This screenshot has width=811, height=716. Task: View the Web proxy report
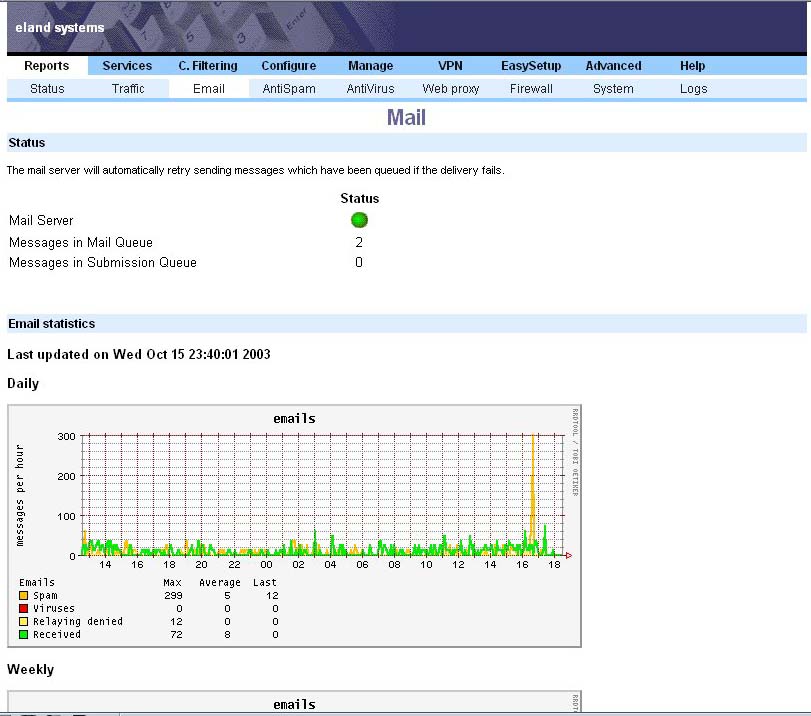[x=450, y=88]
